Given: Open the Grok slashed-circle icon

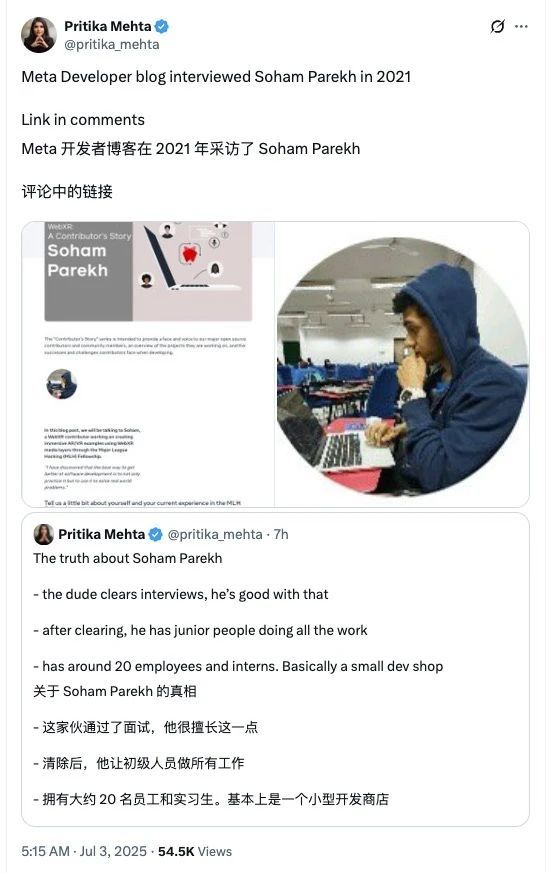Looking at the screenshot, I should click(497, 26).
